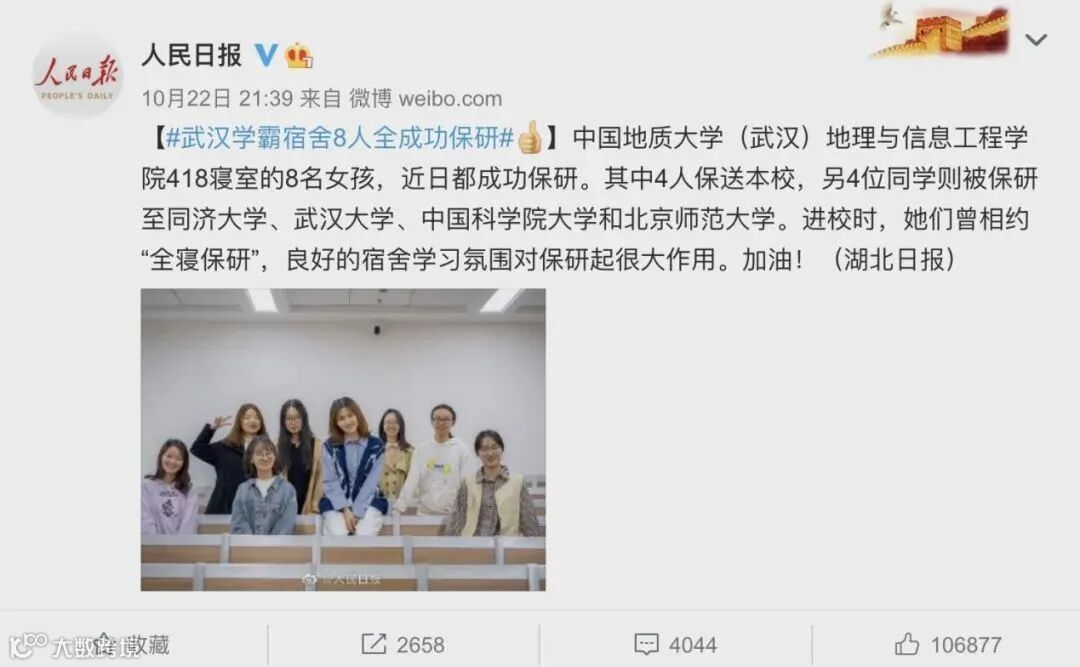This screenshot has height=667, width=1080.
Task: Click the post timestamp 10月22日 21:39
Action: coord(217,99)
